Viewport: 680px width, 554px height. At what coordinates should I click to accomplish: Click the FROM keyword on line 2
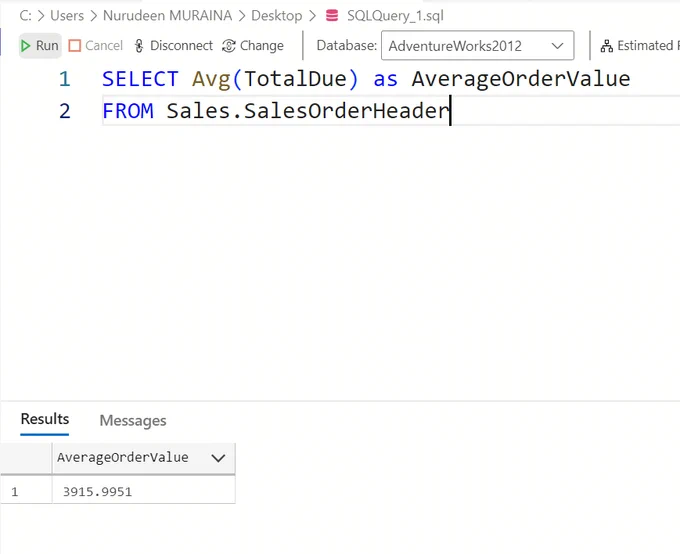coord(128,111)
